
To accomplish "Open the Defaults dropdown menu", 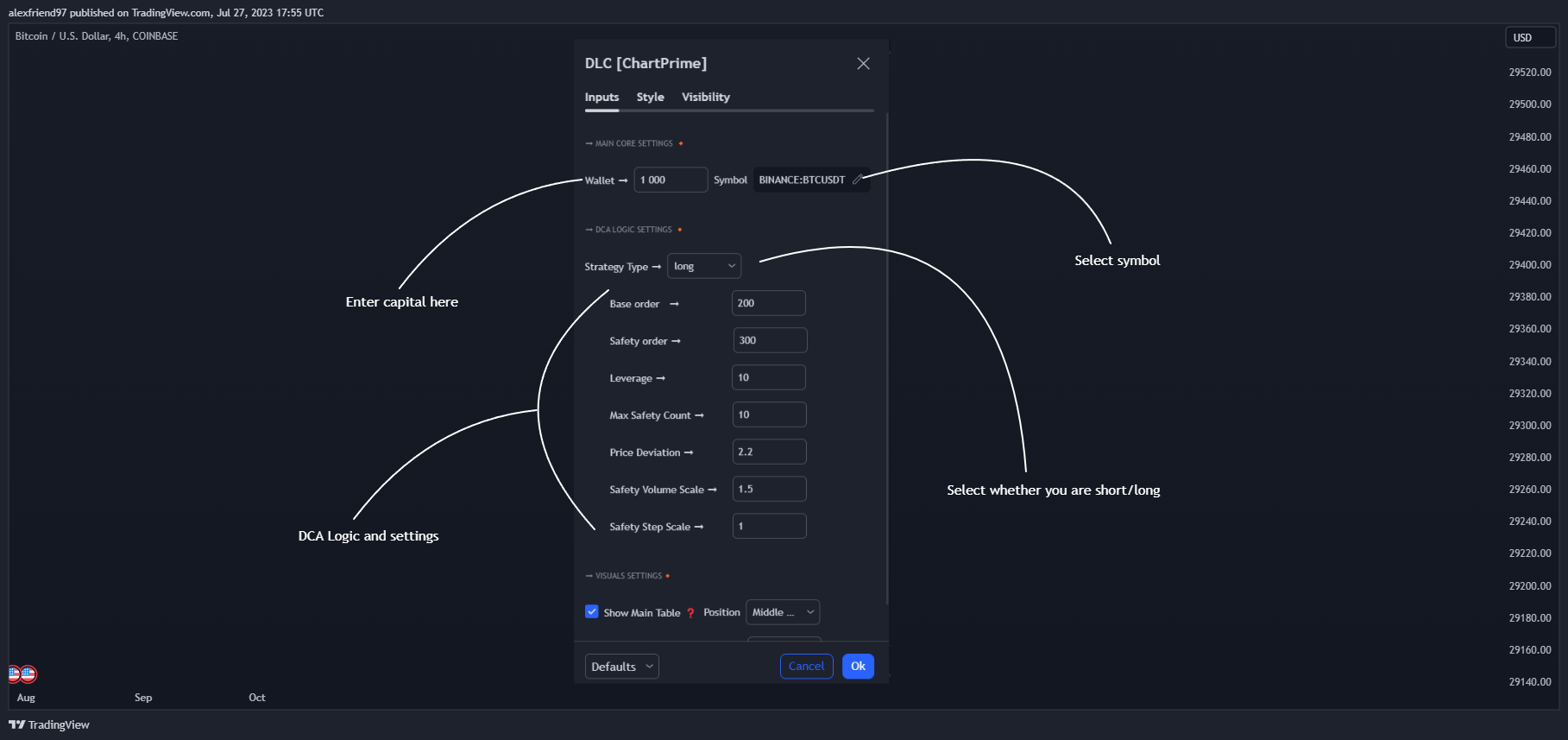I will click(x=621, y=667).
